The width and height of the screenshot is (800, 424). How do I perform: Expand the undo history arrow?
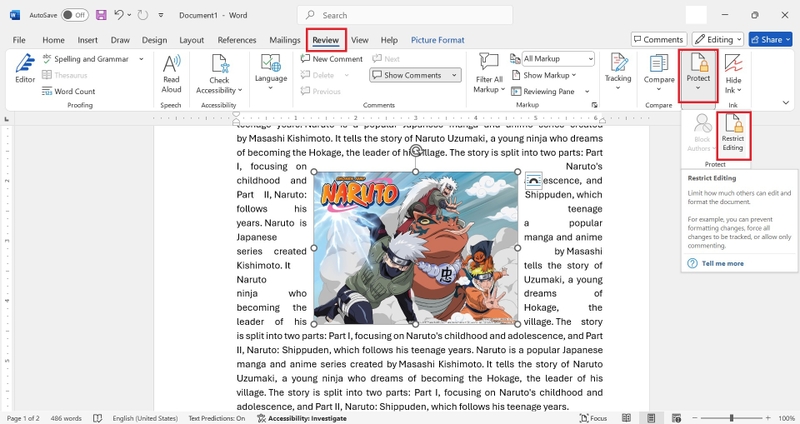[128, 15]
